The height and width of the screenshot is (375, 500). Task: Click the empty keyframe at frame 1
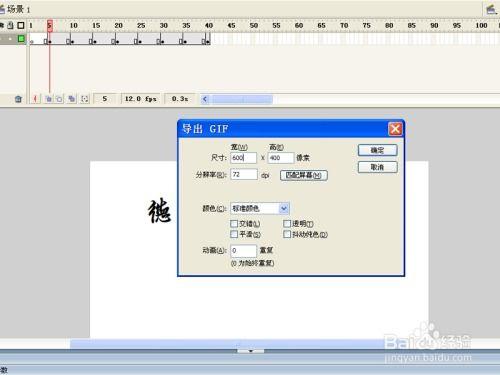pyautogui.click(x=32, y=42)
